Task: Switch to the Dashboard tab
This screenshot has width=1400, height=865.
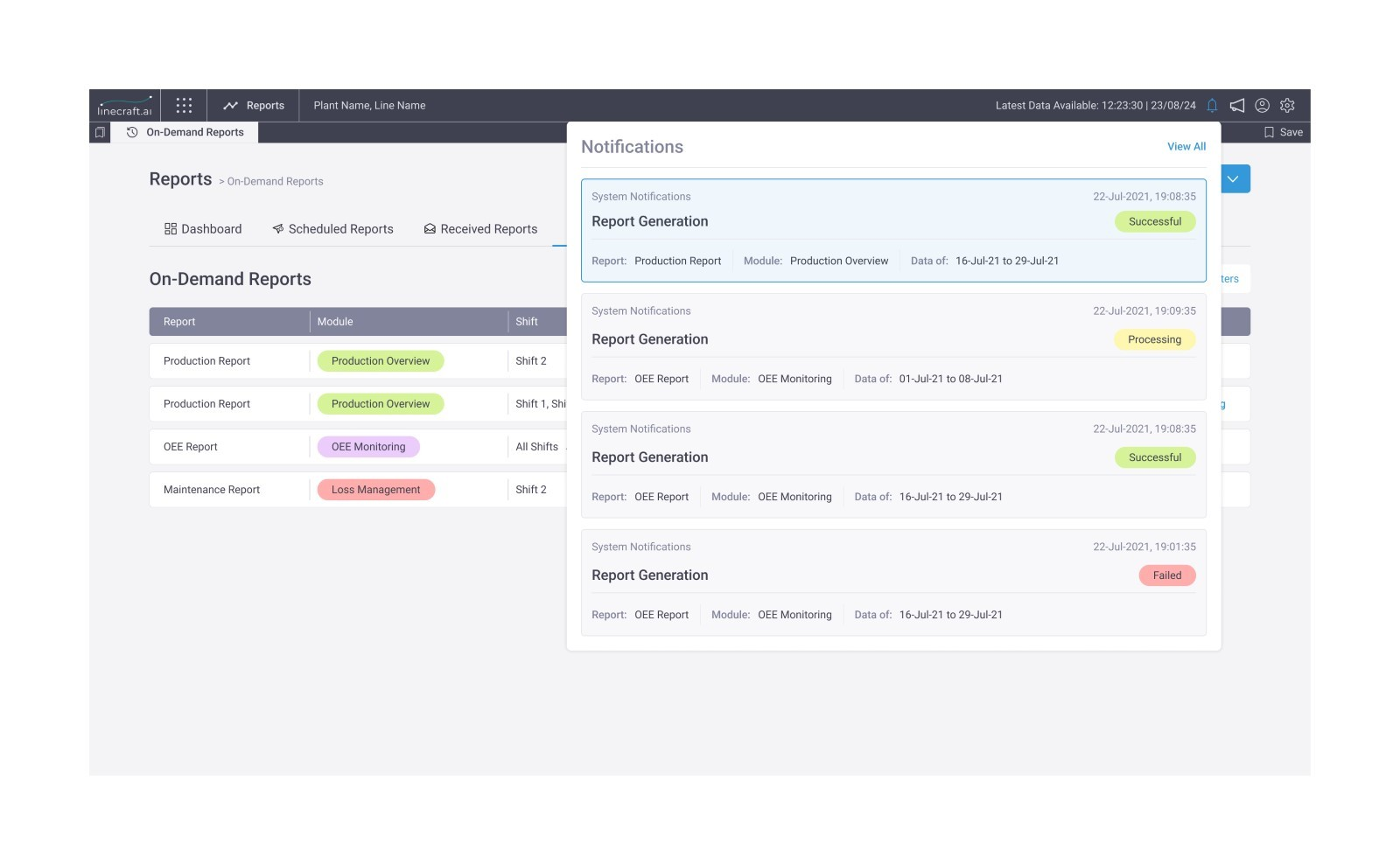Action: (203, 229)
